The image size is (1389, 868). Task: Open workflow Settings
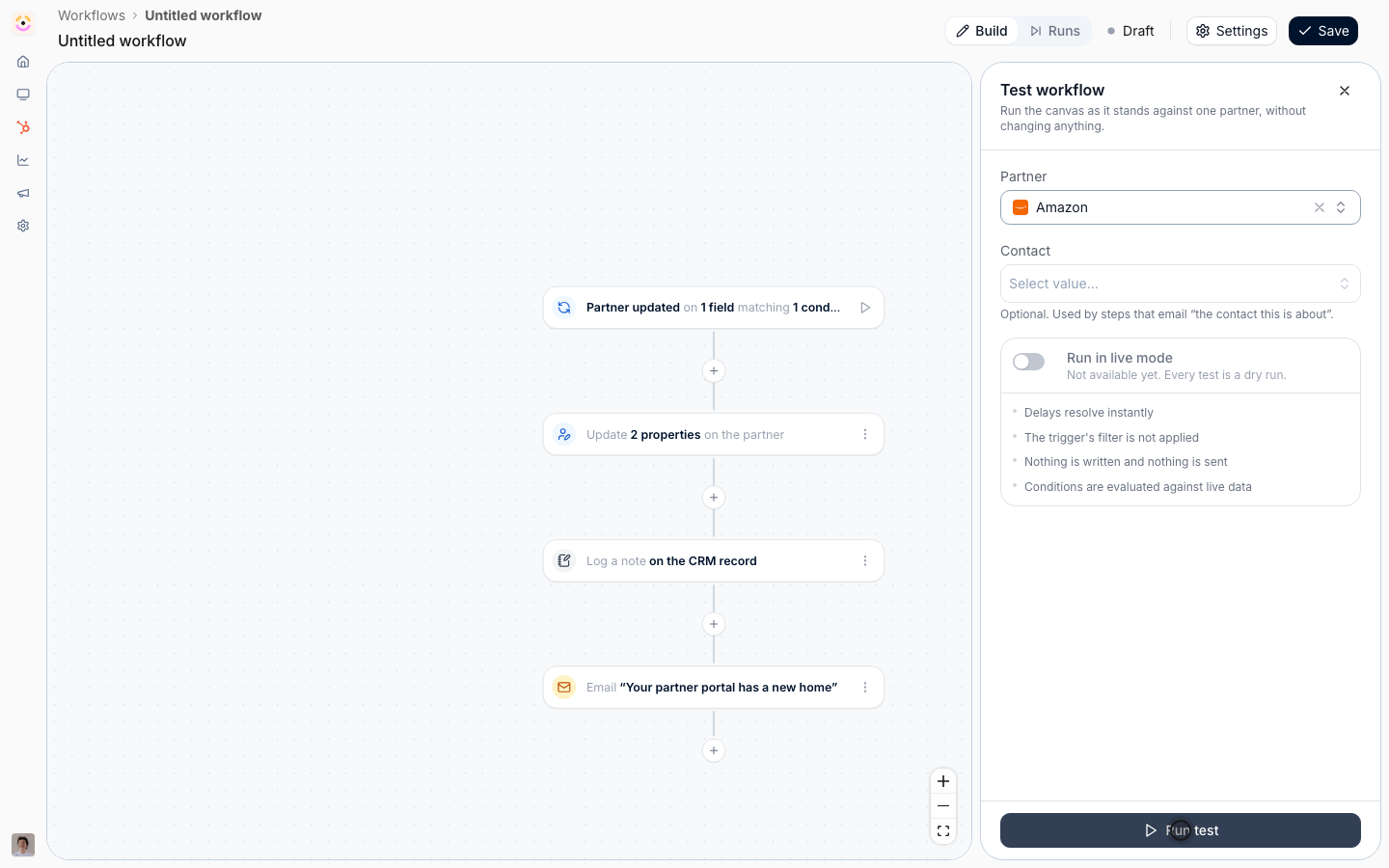[1232, 31]
